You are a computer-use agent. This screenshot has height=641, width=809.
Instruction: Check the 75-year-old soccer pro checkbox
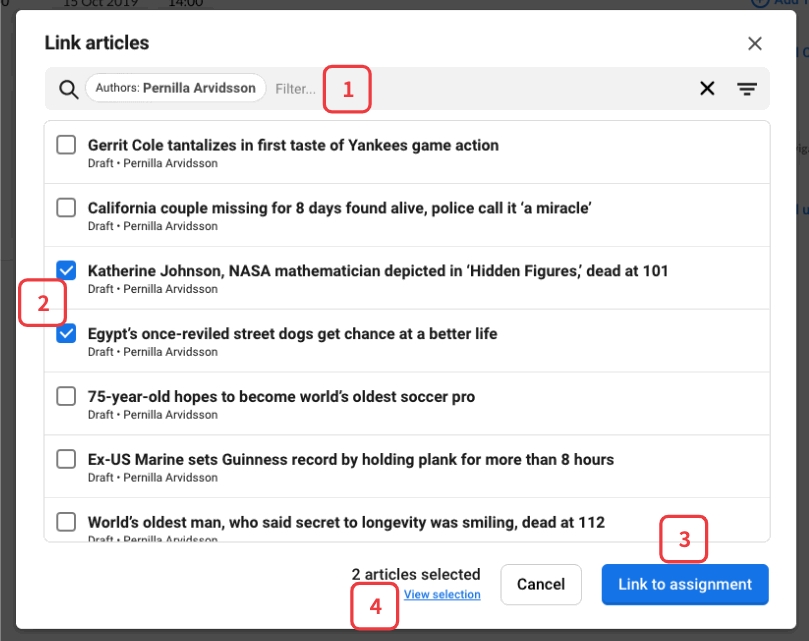66,397
